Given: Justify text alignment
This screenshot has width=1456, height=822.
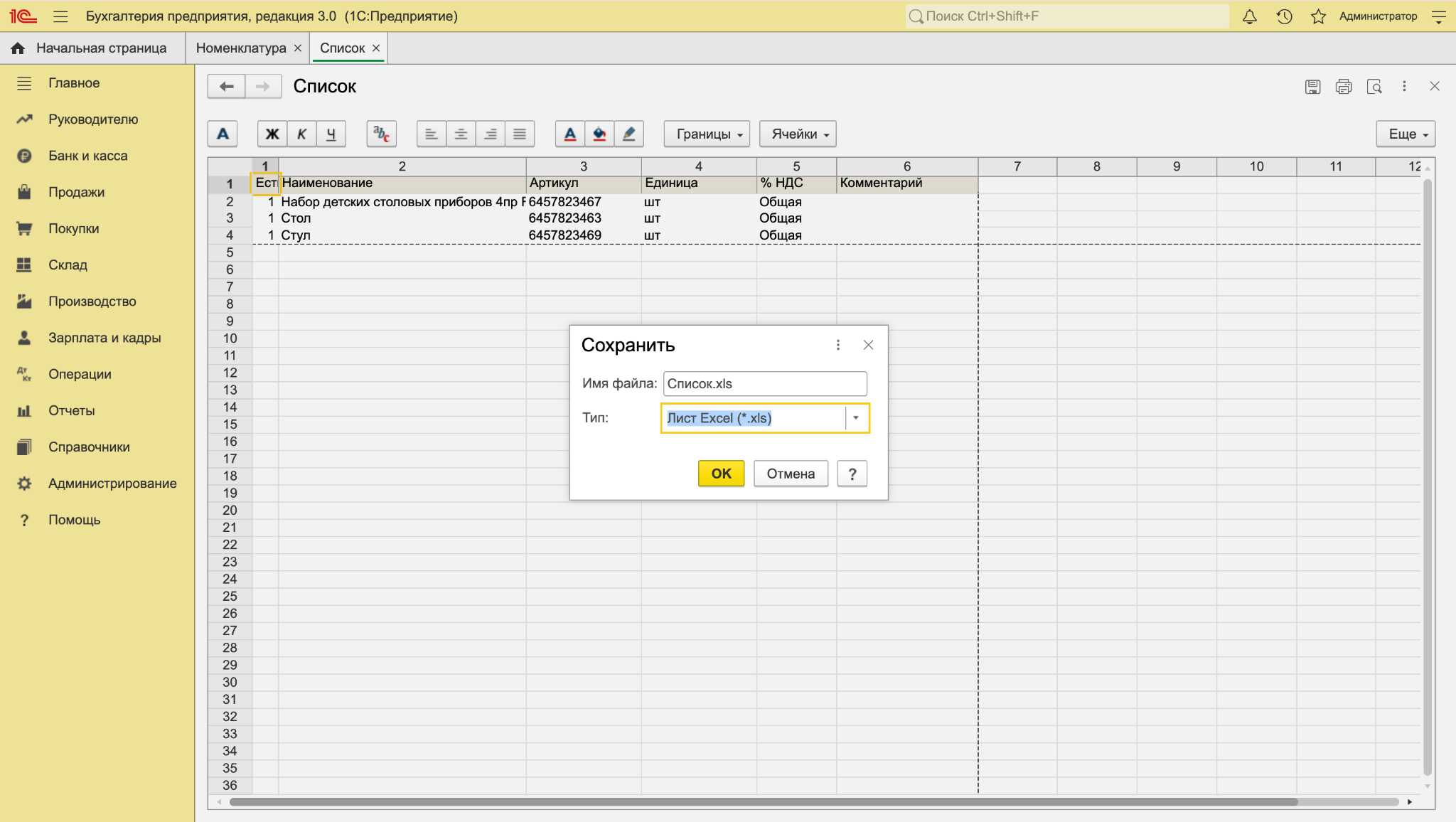Looking at the screenshot, I should 520,134.
